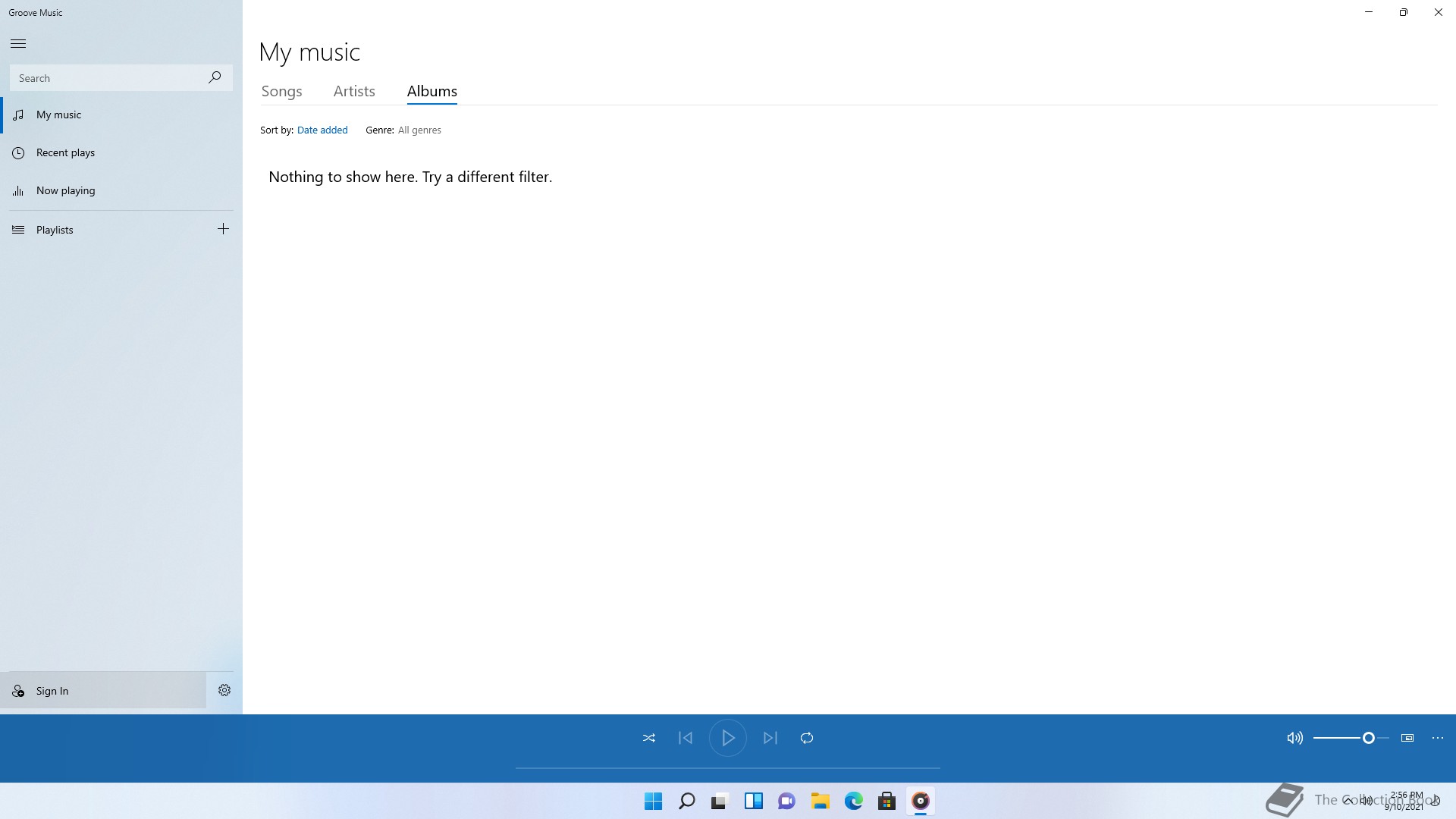The height and width of the screenshot is (819, 1456).
Task: Restore down the Groove Music window
Action: click(x=1404, y=12)
